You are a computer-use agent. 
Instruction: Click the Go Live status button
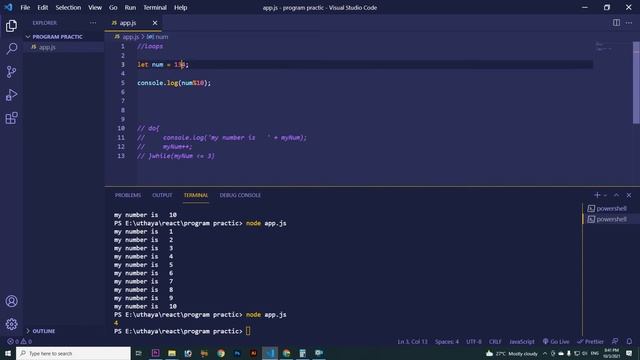click(x=556, y=342)
